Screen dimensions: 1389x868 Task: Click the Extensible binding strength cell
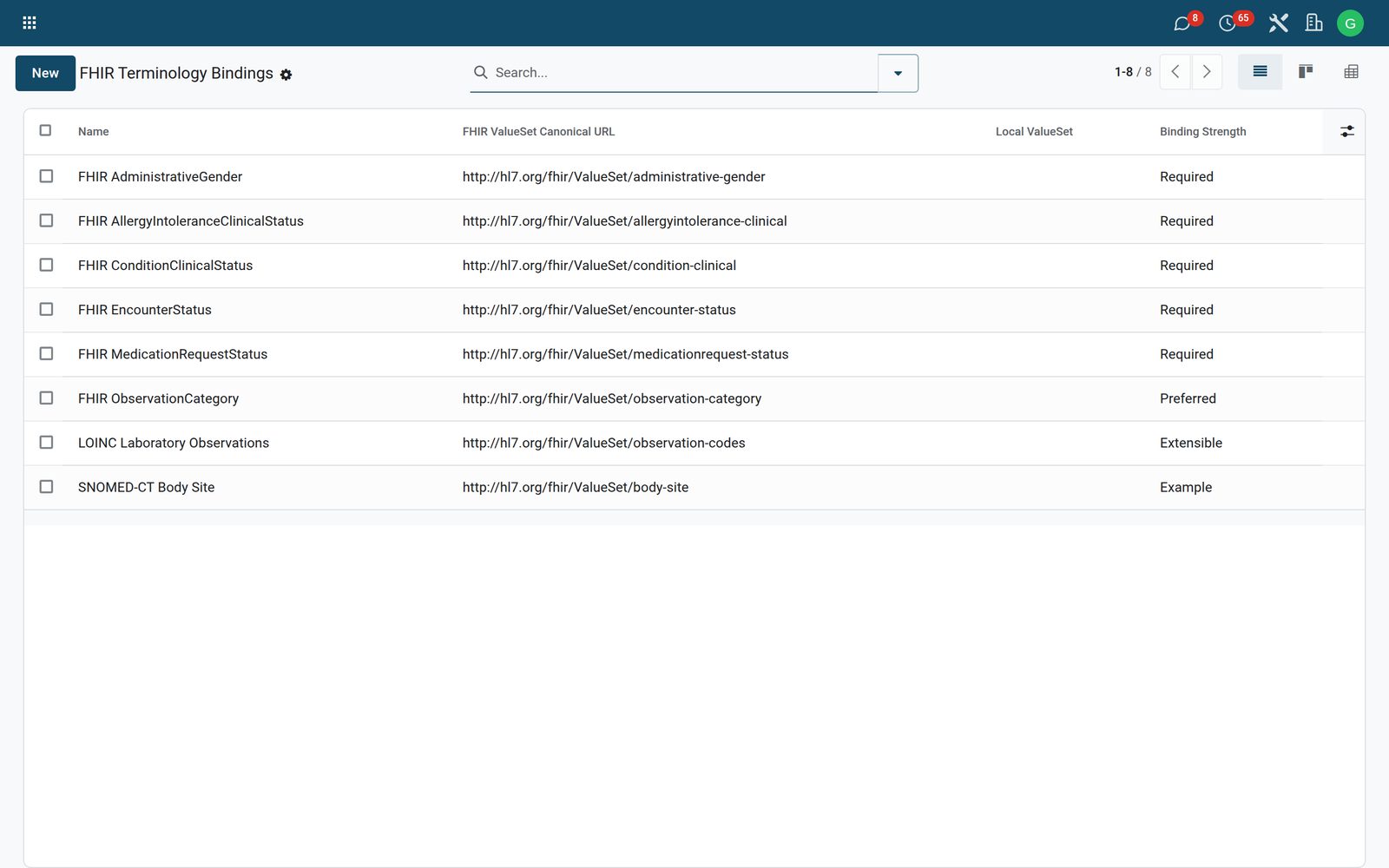[1191, 443]
